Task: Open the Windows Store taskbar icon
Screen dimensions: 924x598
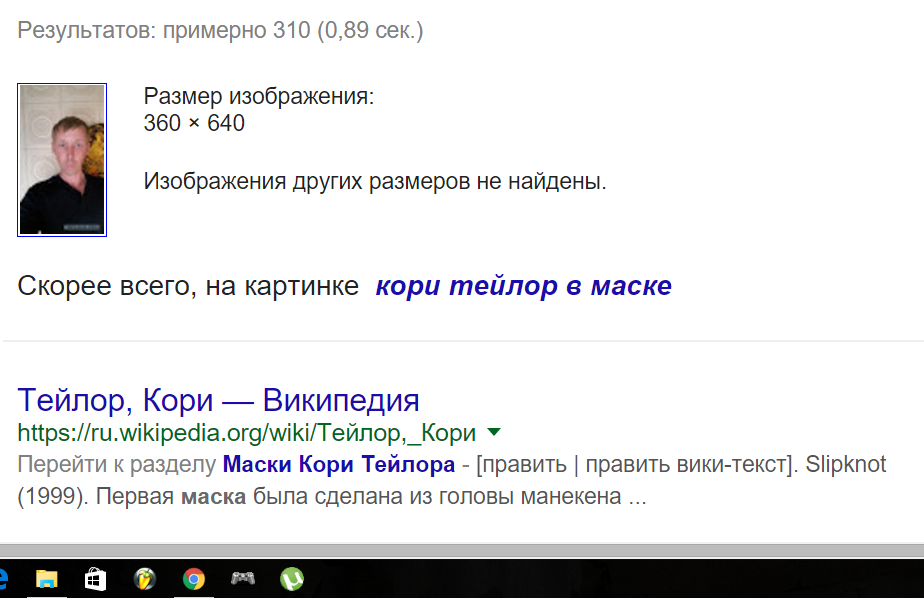Action: tap(95, 579)
